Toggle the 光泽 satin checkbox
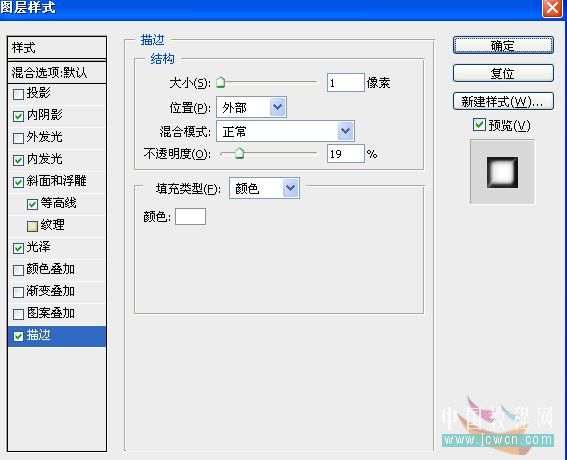 [x=18, y=248]
